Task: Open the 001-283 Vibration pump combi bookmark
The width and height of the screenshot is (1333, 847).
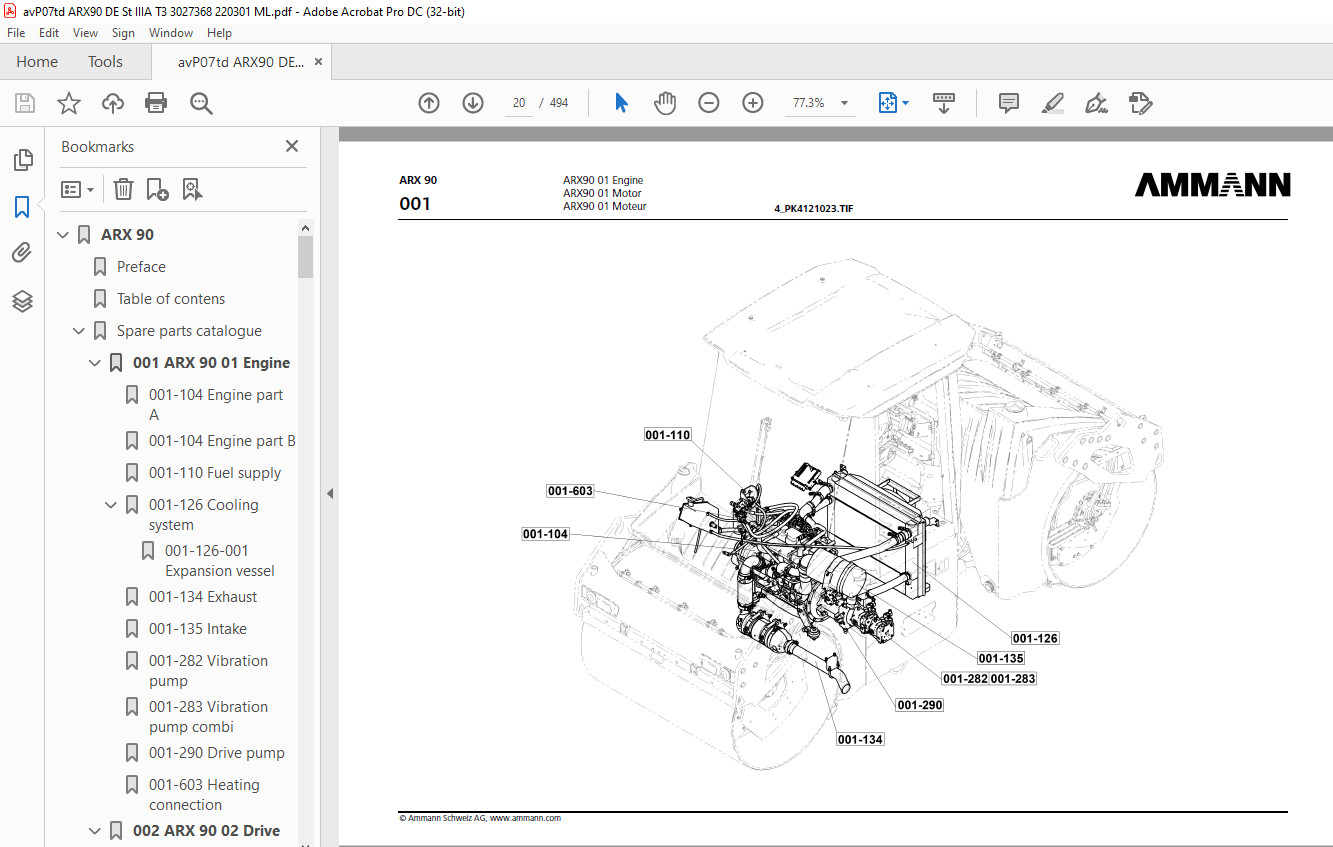Action: coord(208,717)
